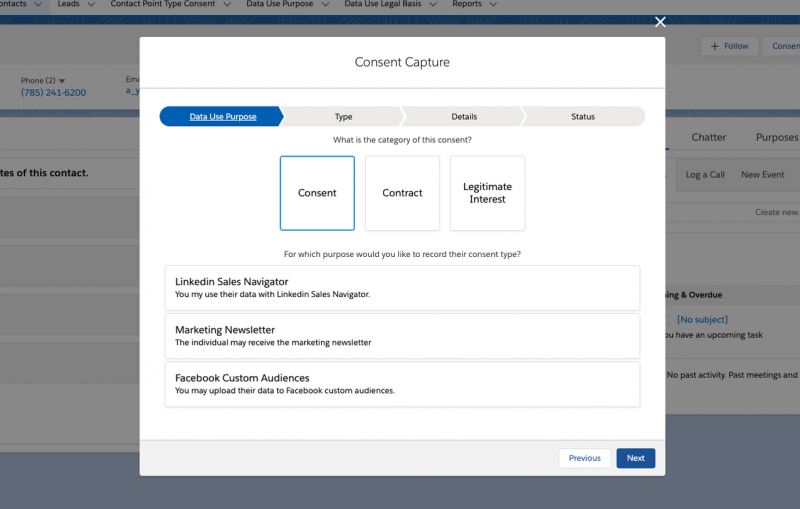Close the Consent Capture dialog with X

[660, 22]
